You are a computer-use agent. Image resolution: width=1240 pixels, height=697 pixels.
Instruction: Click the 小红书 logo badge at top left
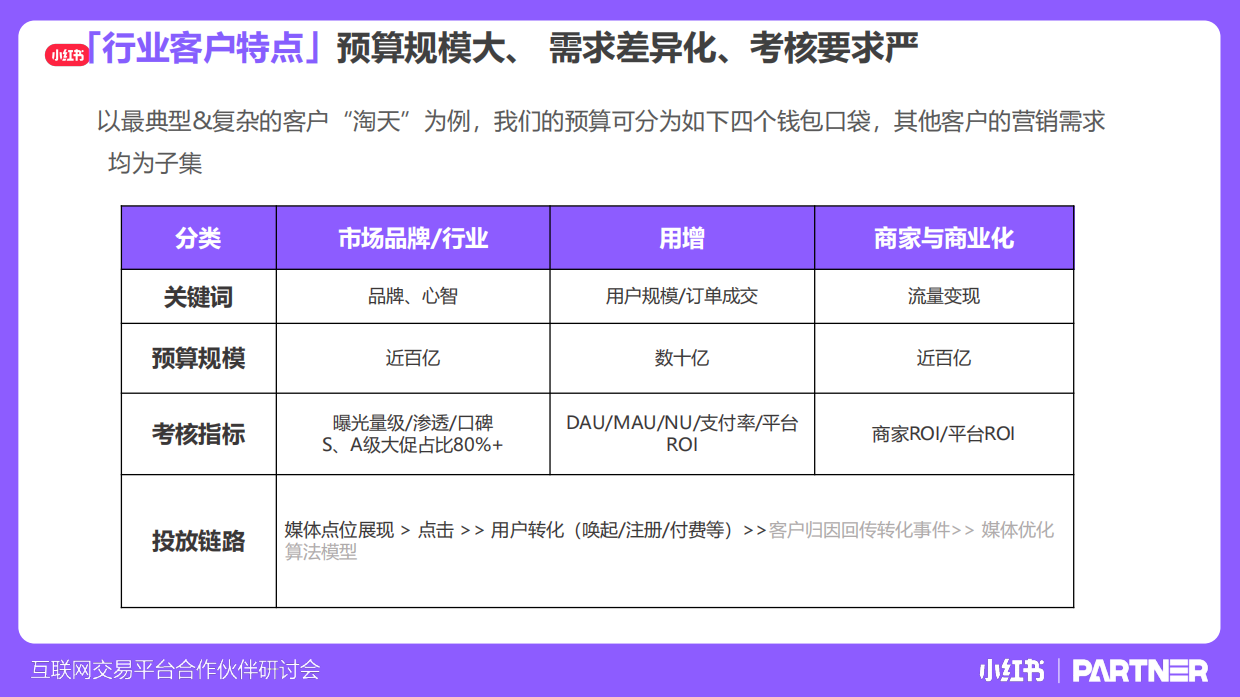66,55
